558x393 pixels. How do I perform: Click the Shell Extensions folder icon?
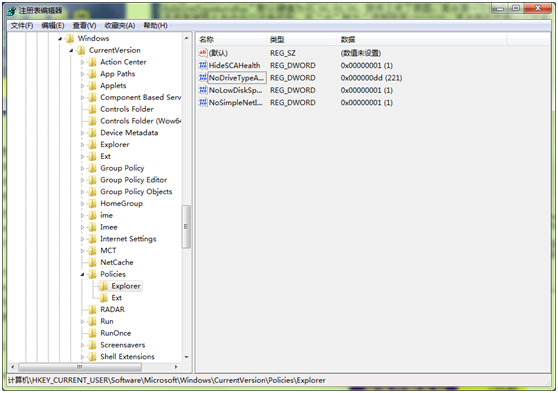pyautogui.click(x=93, y=356)
